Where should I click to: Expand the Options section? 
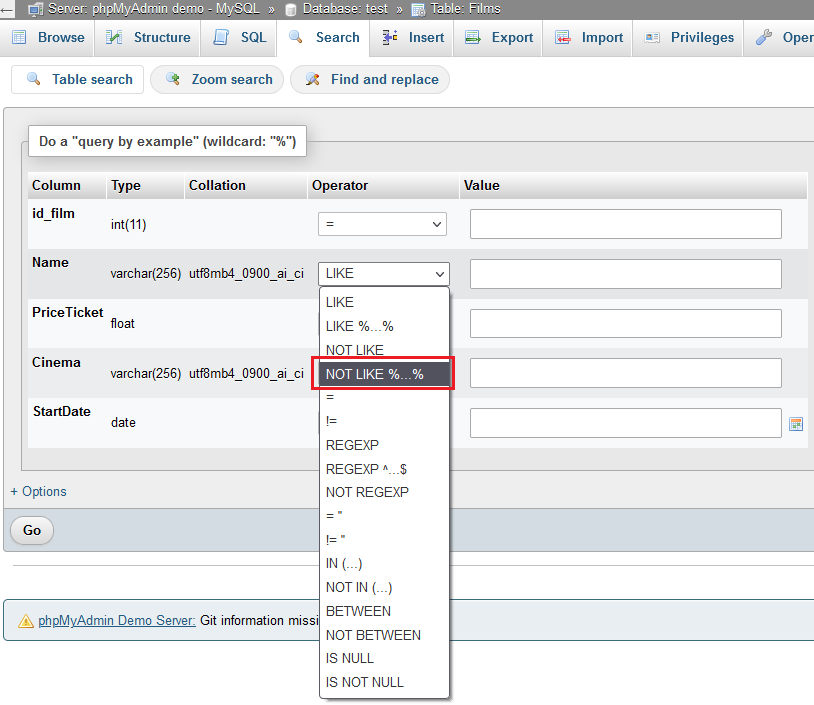(38, 491)
